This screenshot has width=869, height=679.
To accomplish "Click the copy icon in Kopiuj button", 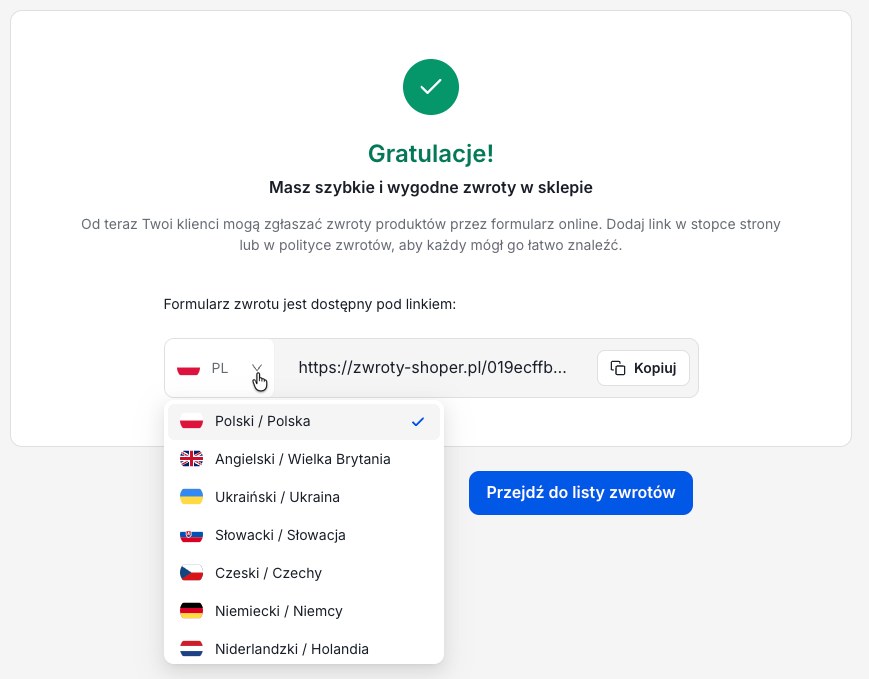I will pos(618,368).
